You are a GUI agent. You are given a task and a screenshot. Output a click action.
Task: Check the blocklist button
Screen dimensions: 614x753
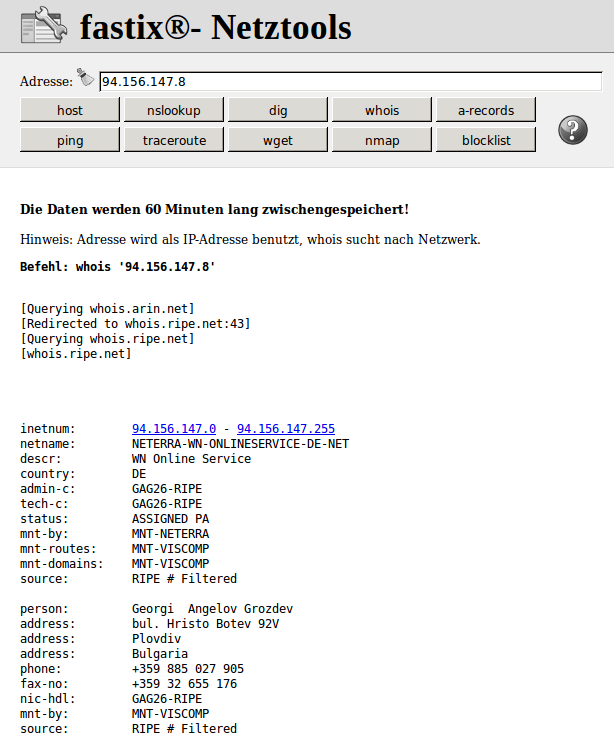click(486, 140)
